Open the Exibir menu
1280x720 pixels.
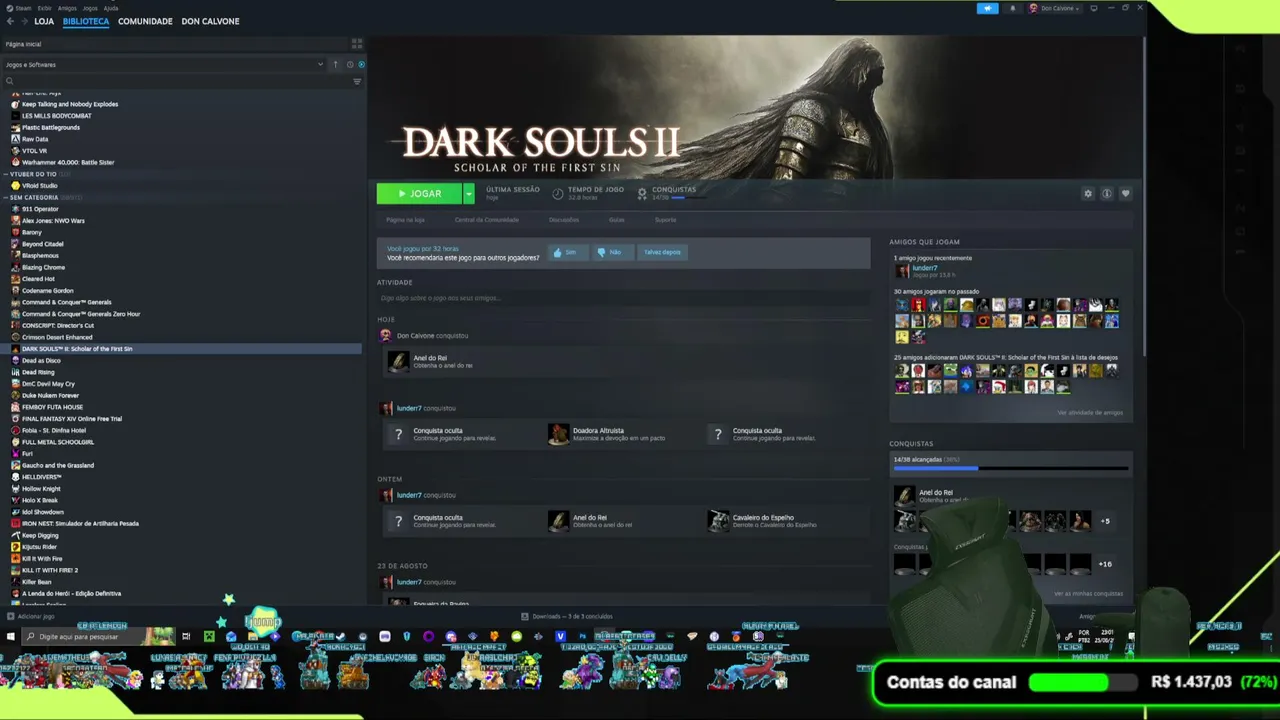pyautogui.click(x=45, y=8)
